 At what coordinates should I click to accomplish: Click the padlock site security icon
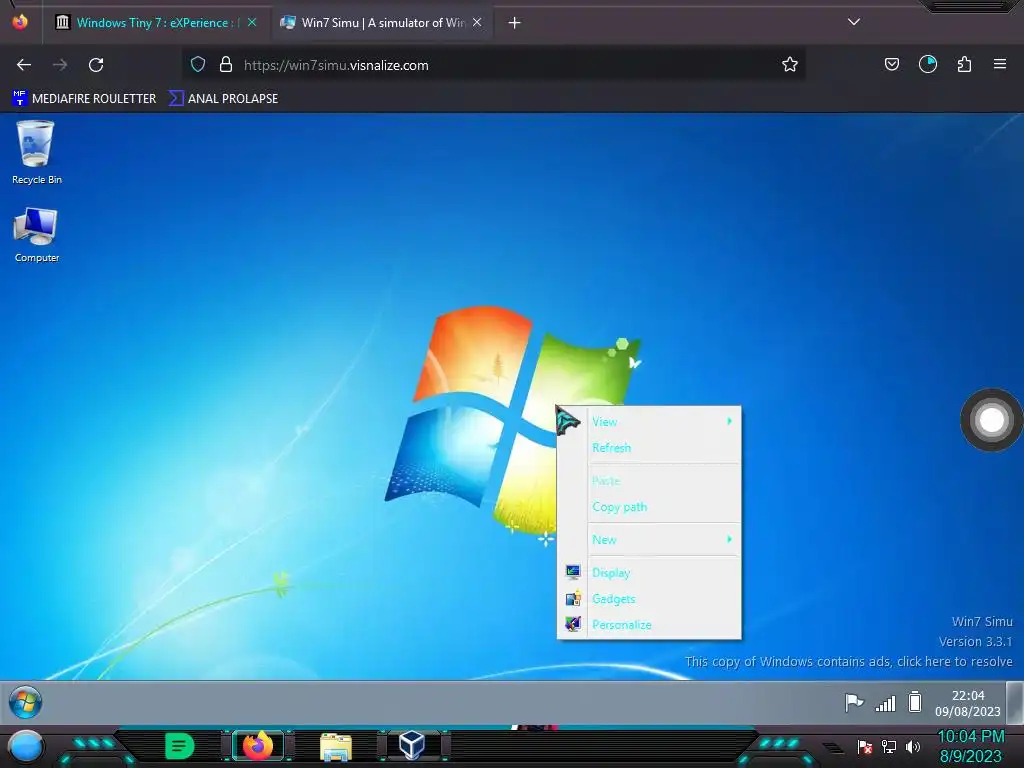pos(226,65)
